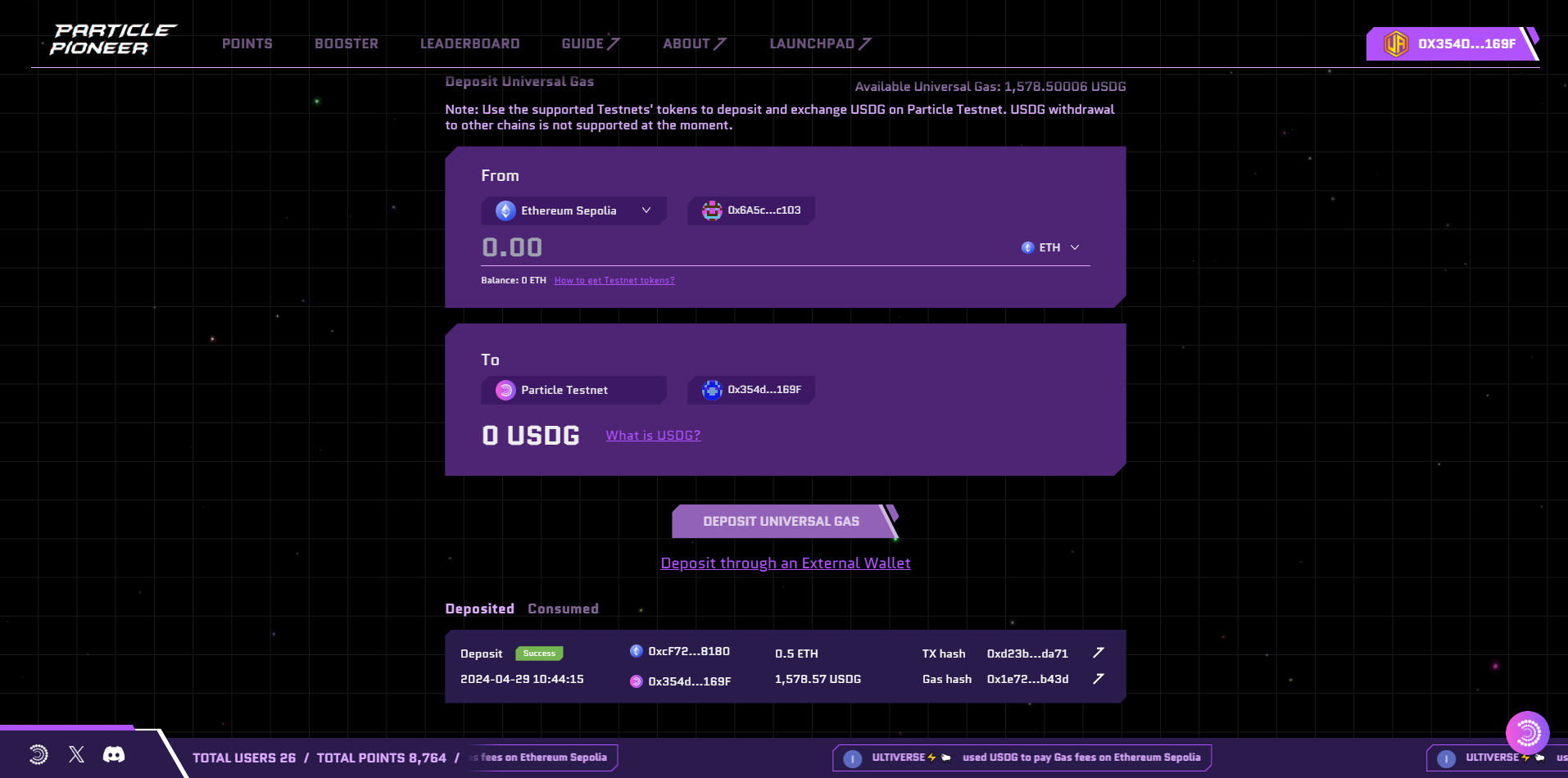
Task: Click the Particle Testnet chain icon
Action: [505, 391]
